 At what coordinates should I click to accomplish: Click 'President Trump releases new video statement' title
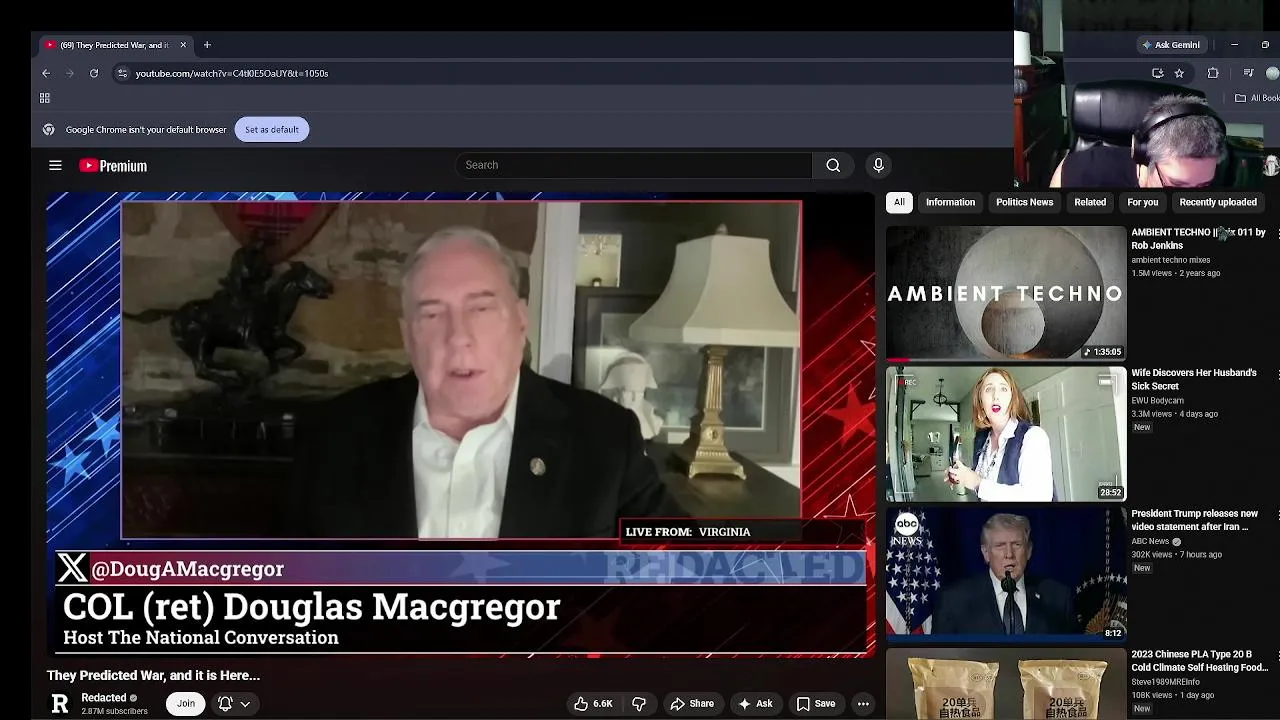coord(1194,520)
